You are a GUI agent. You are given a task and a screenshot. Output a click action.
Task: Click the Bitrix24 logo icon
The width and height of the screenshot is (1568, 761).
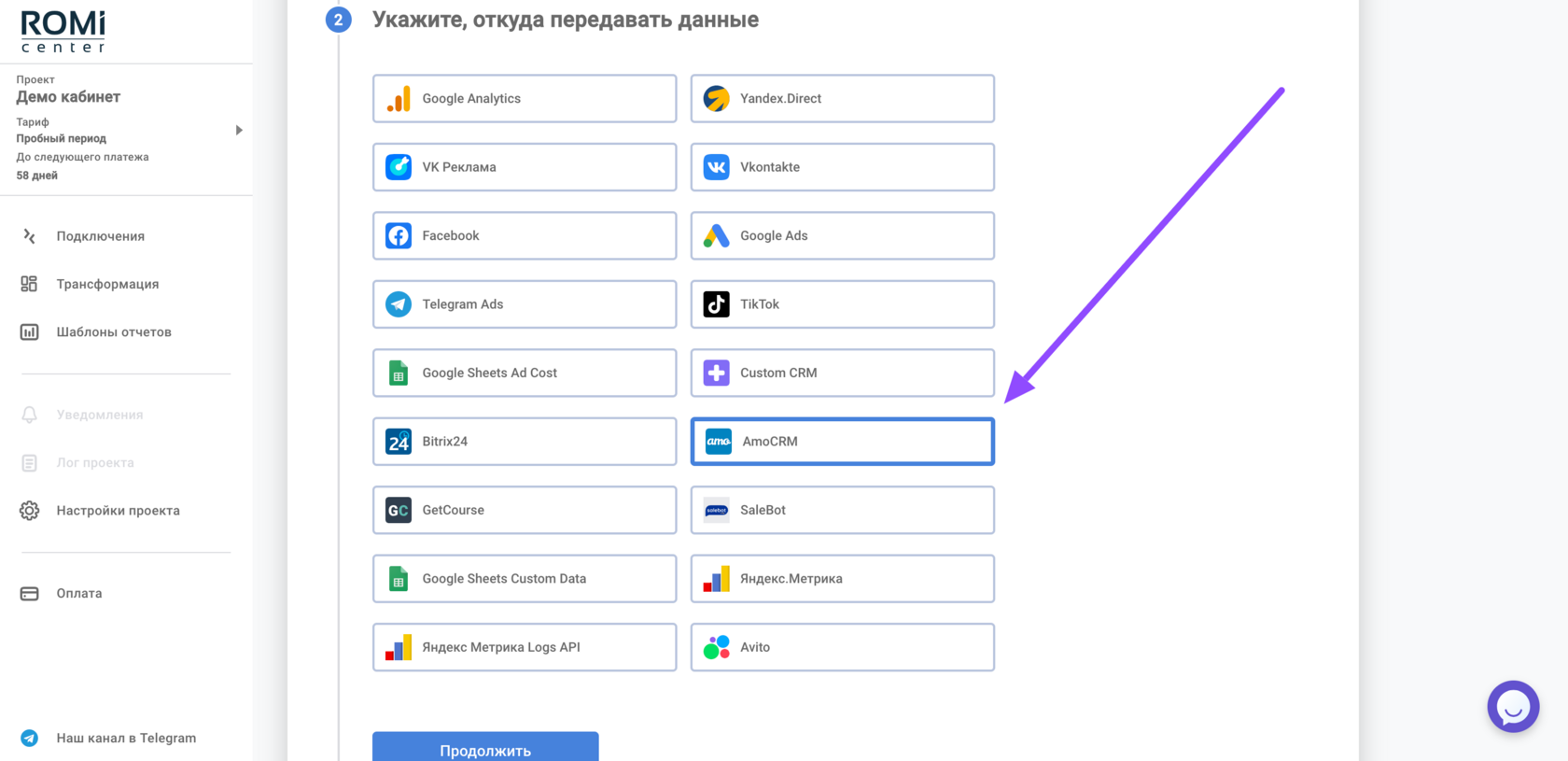pyautogui.click(x=399, y=442)
